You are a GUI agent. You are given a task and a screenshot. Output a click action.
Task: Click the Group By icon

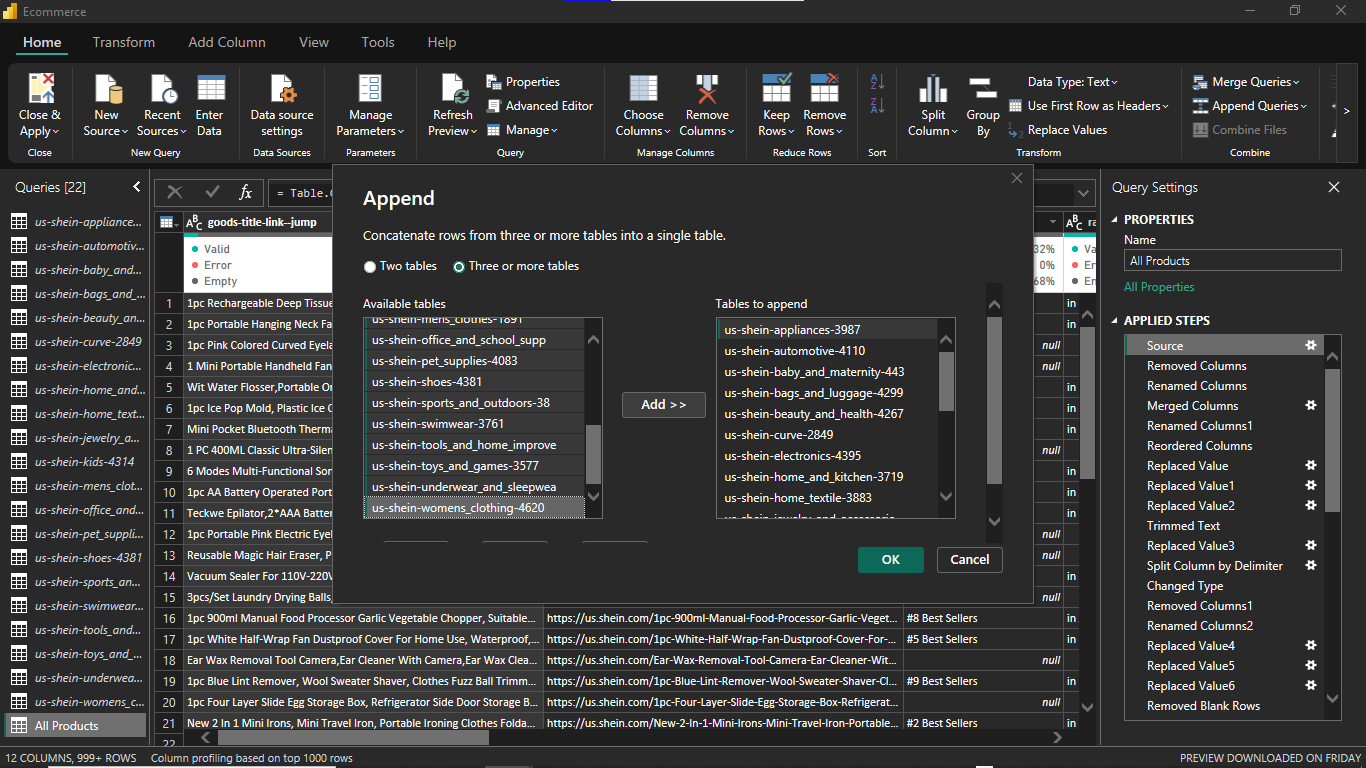point(982,90)
